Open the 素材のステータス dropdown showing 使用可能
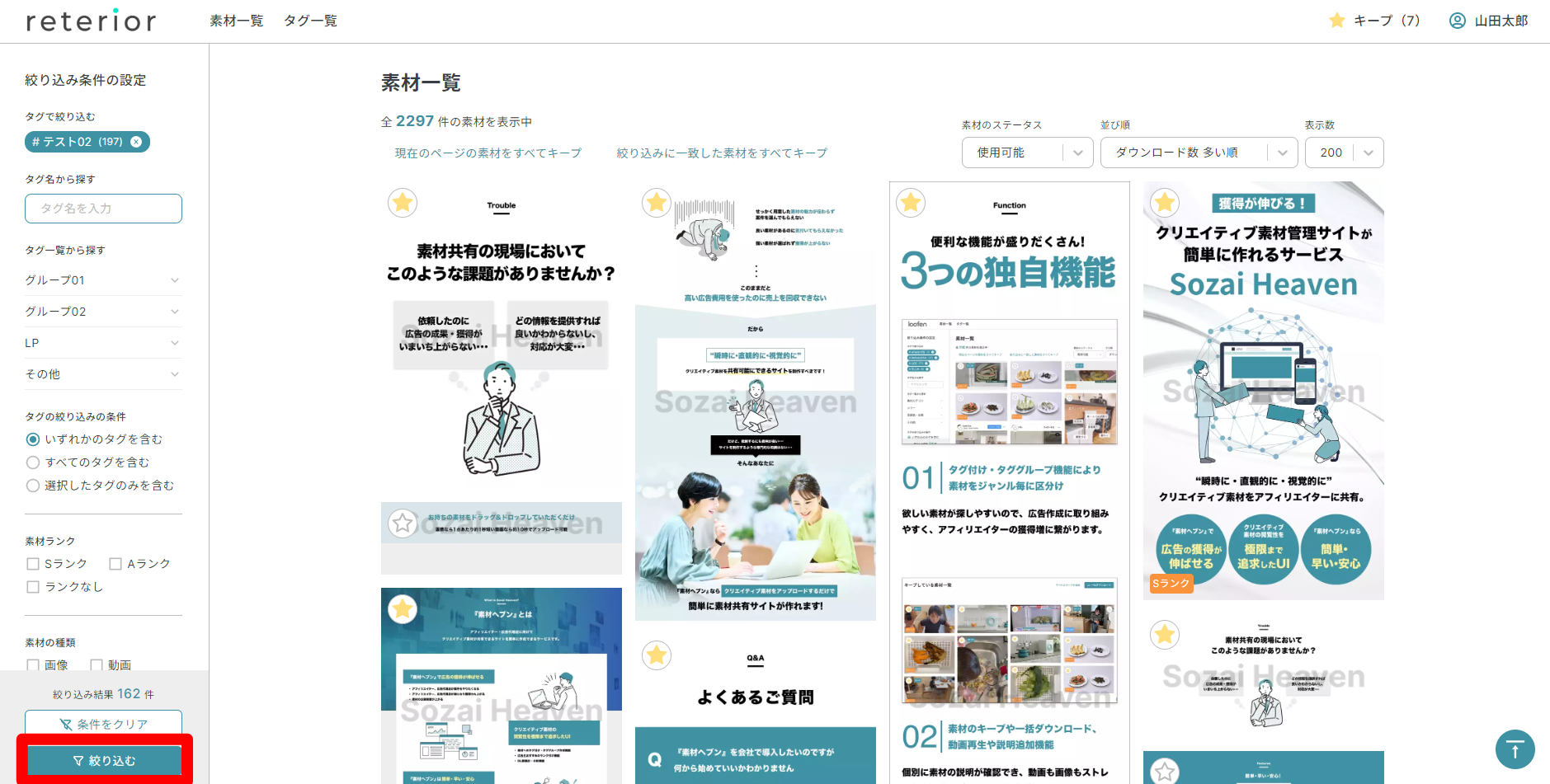The image size is (1550, 784). point(1027,153)
